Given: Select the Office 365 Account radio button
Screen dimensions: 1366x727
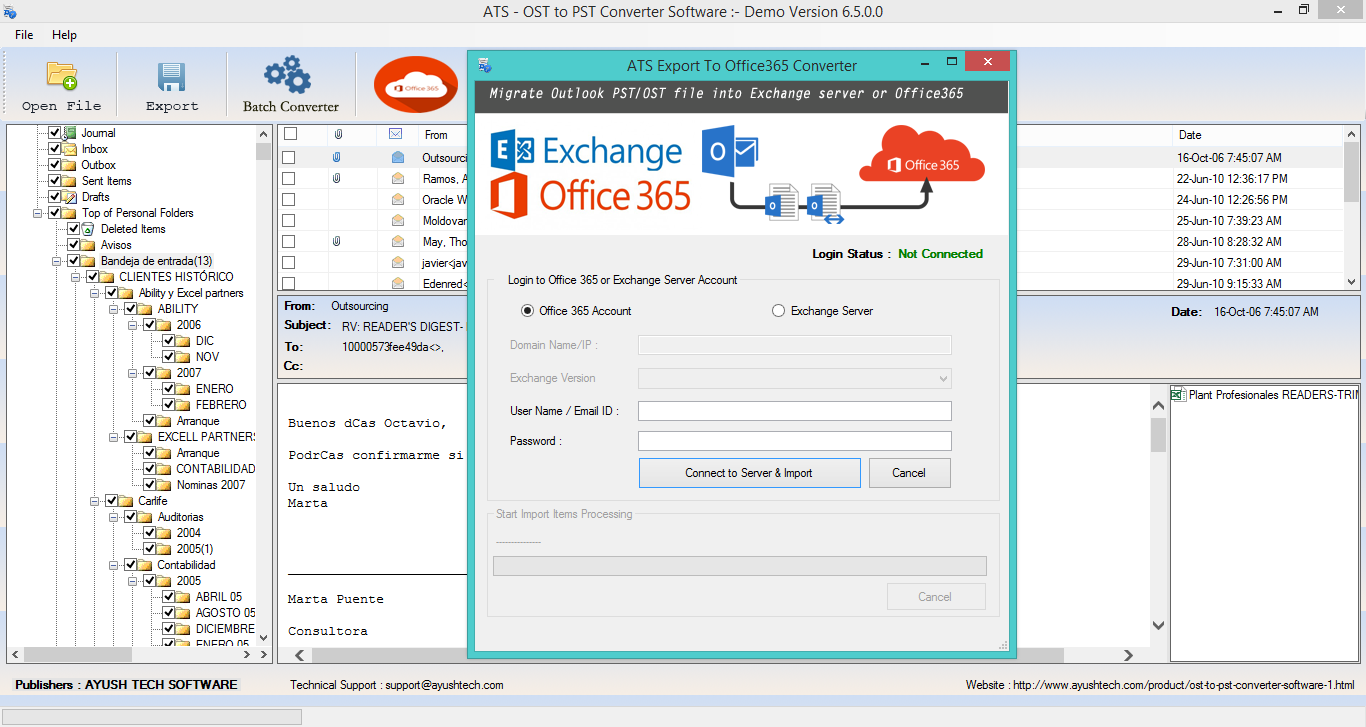Looking at the screenshot, I should click(x=528, y=310).
